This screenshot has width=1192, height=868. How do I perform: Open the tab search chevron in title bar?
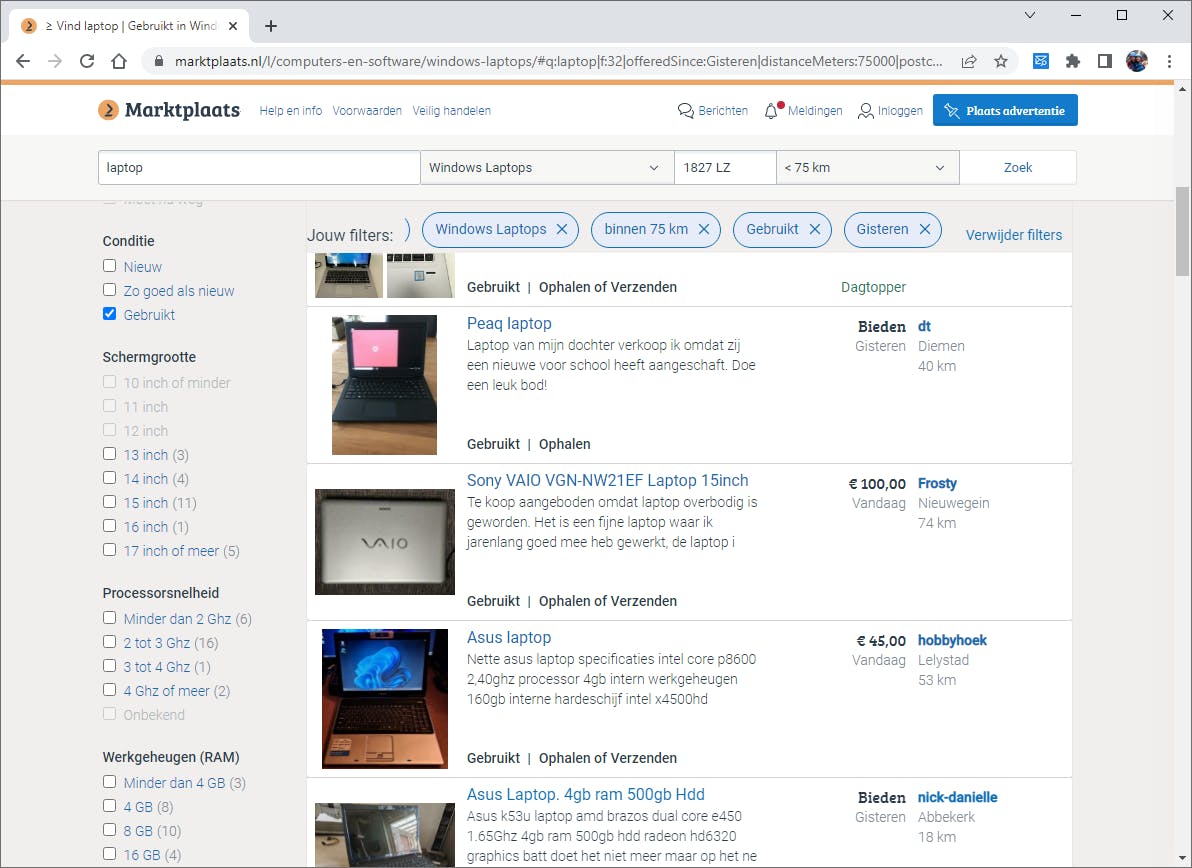1030,15
